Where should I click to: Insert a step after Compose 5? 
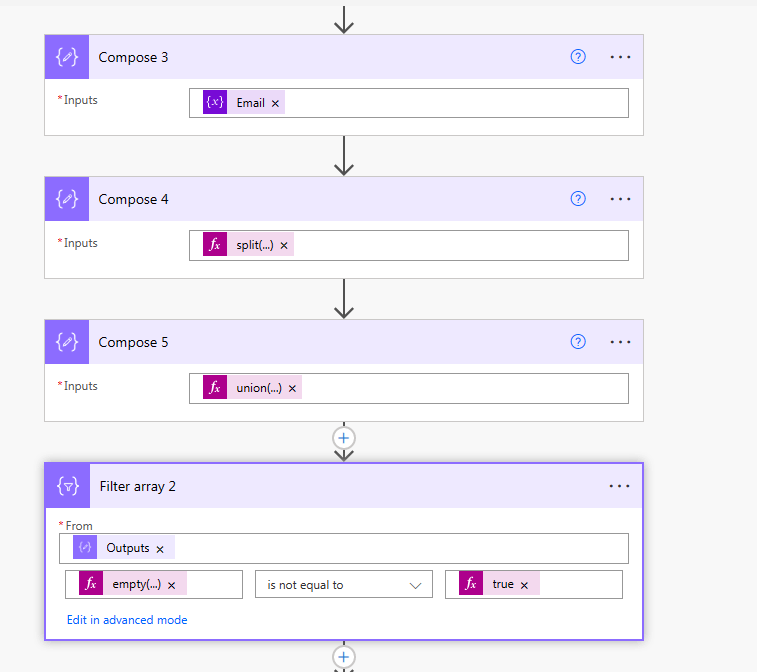coord(344,438)
